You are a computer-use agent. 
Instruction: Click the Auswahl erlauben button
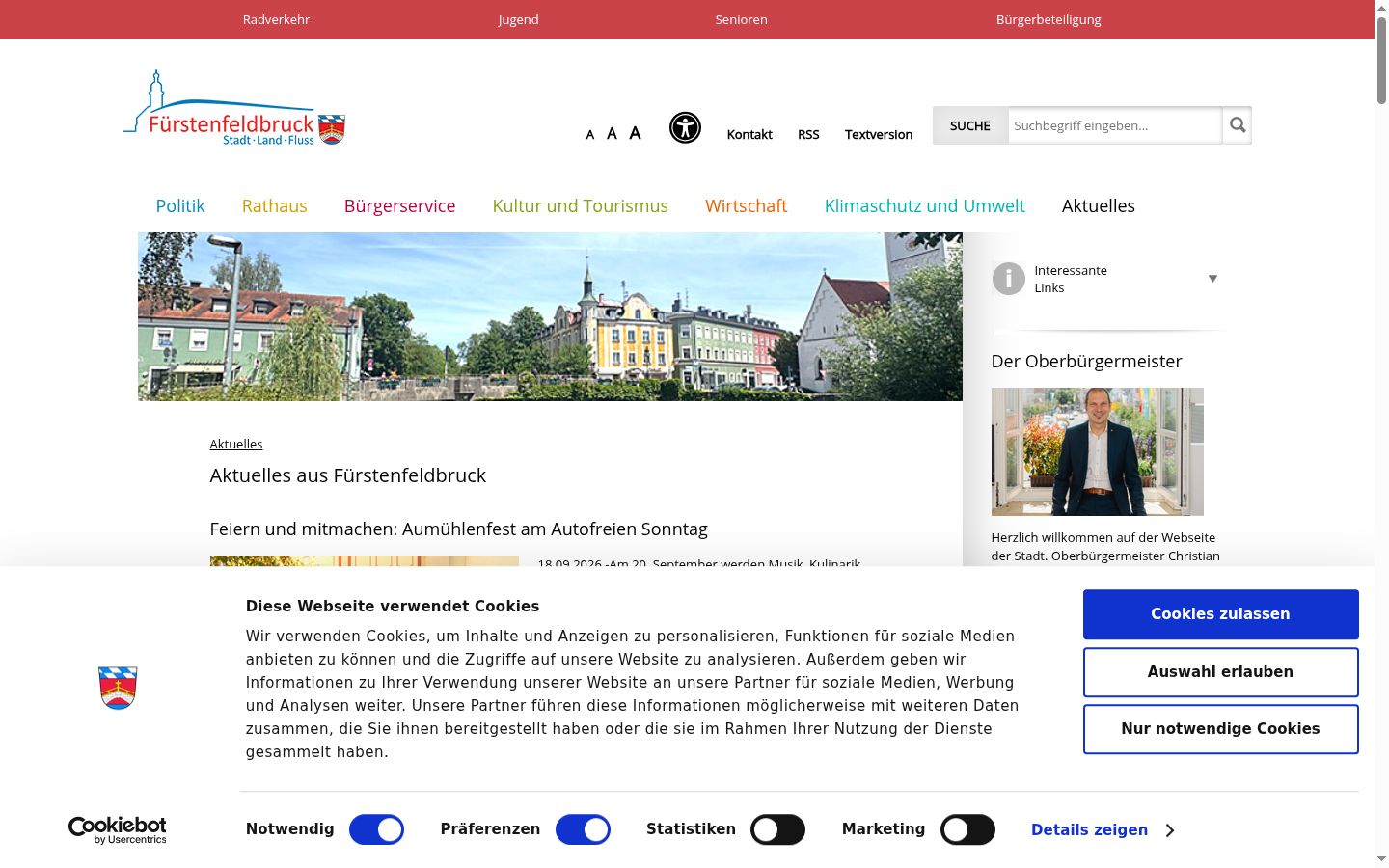point(1220,672)
